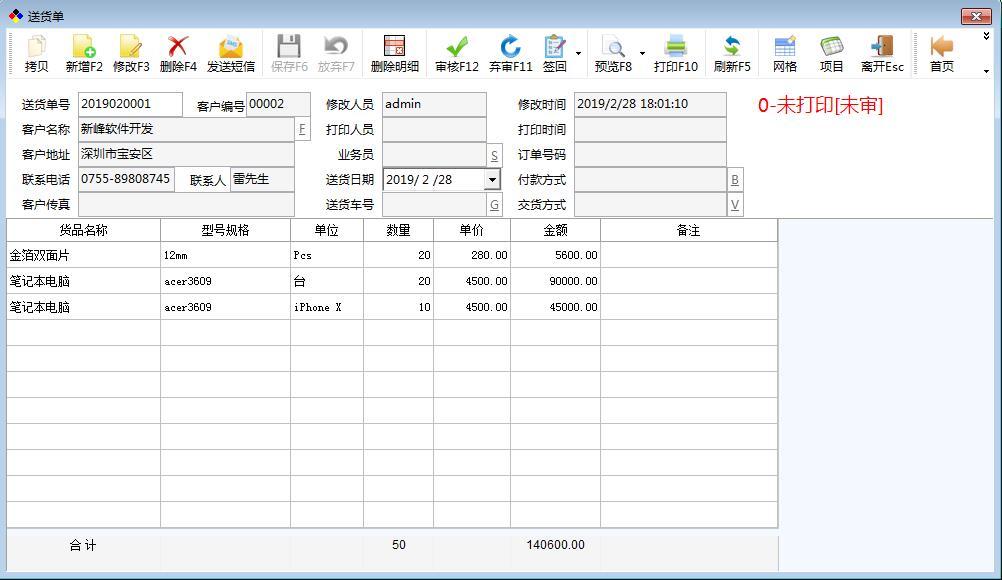Click the 12mm specification cell

[226, 256]
